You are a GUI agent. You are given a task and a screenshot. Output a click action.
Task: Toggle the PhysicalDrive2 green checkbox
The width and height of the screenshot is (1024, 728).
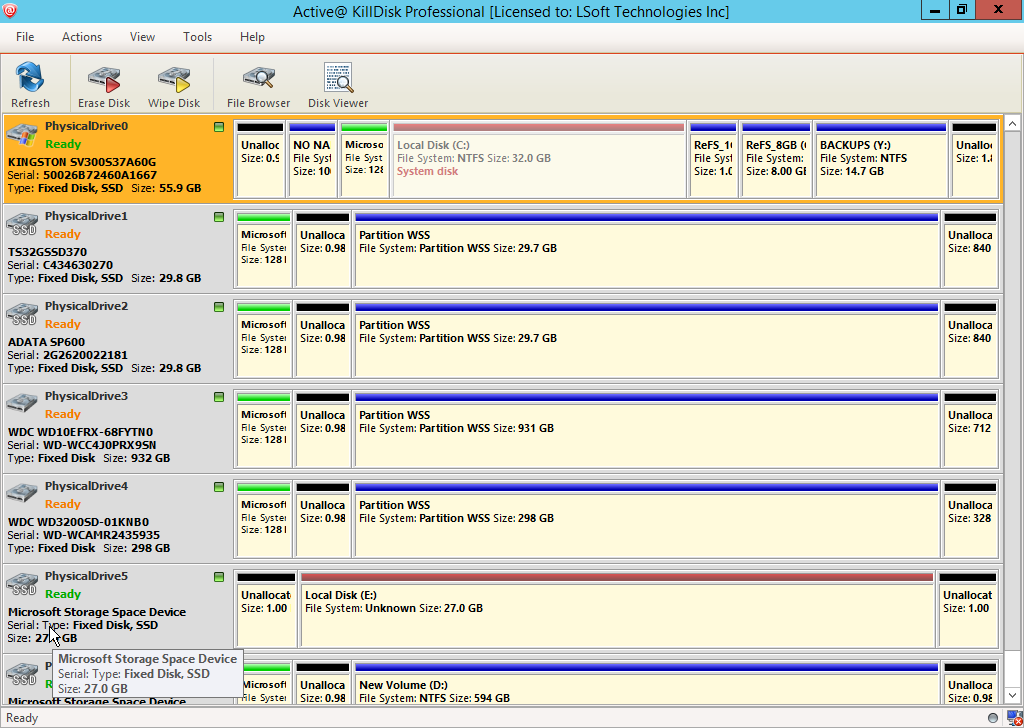click(219, 307)
